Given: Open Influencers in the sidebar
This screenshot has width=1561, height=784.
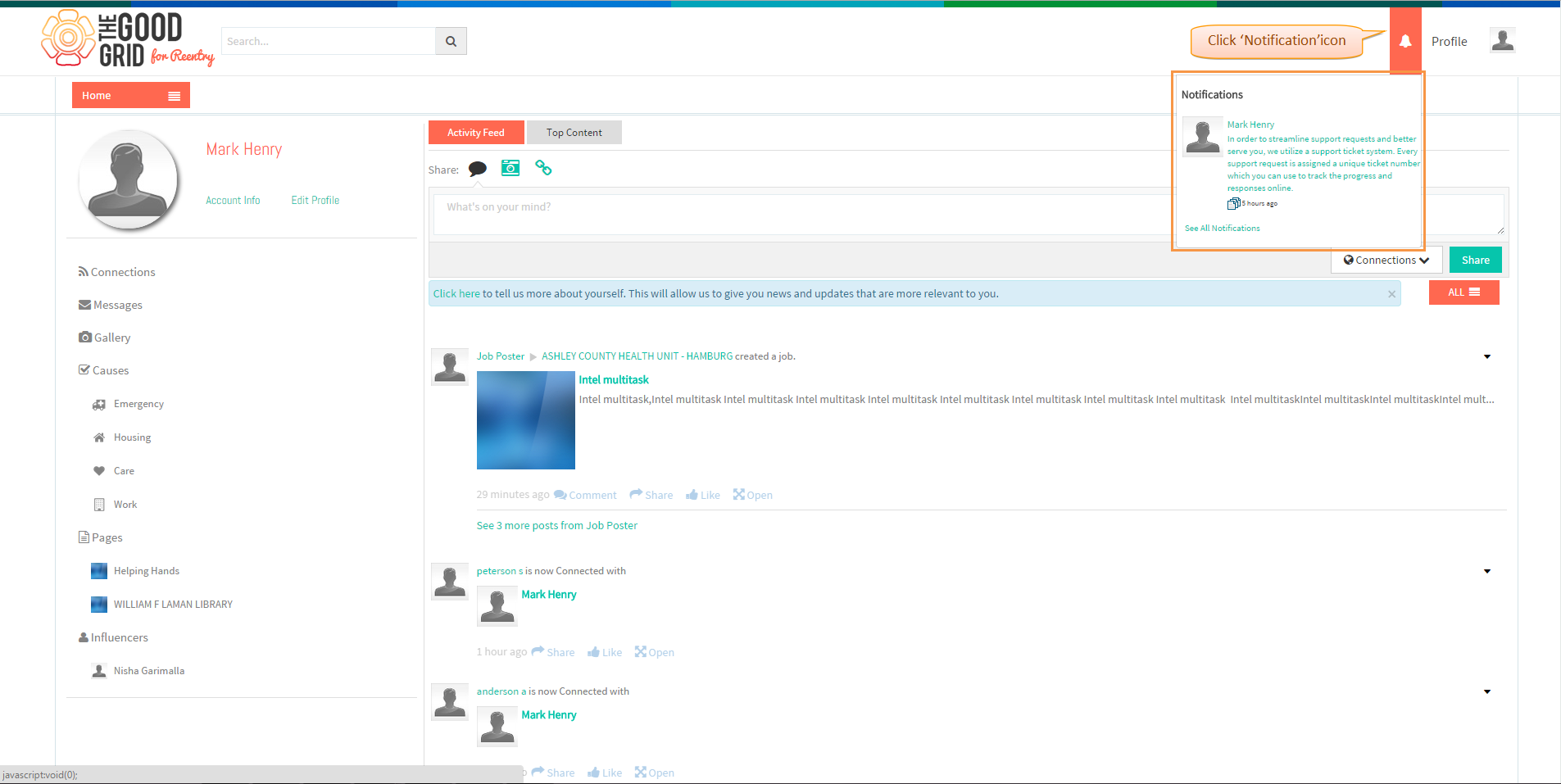Looking at the screenshot, I should click(x=113, y=637).
